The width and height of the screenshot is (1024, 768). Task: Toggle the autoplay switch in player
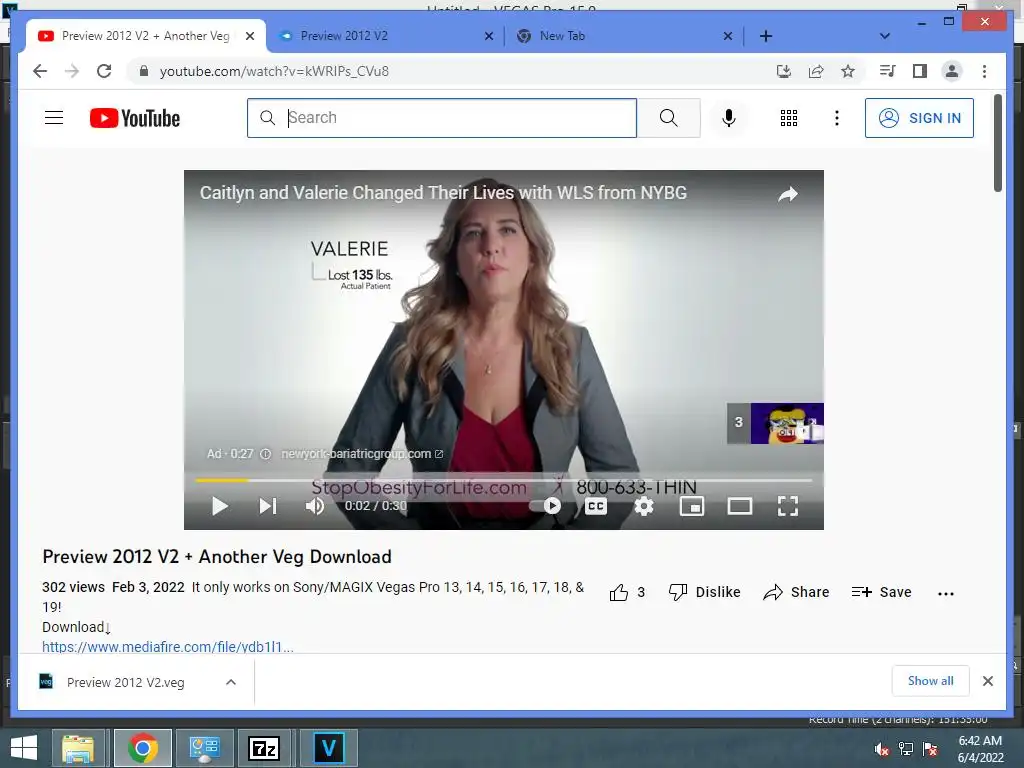[545, 506]
